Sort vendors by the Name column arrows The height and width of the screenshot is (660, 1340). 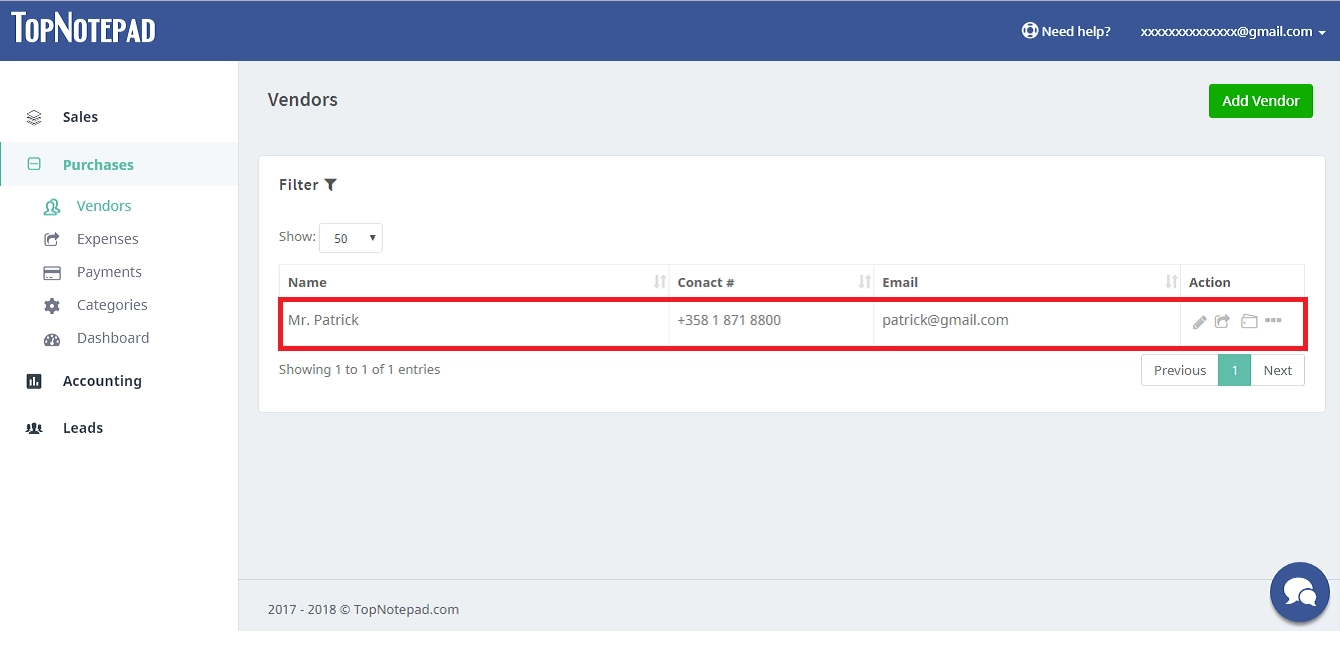pos(659,283)
